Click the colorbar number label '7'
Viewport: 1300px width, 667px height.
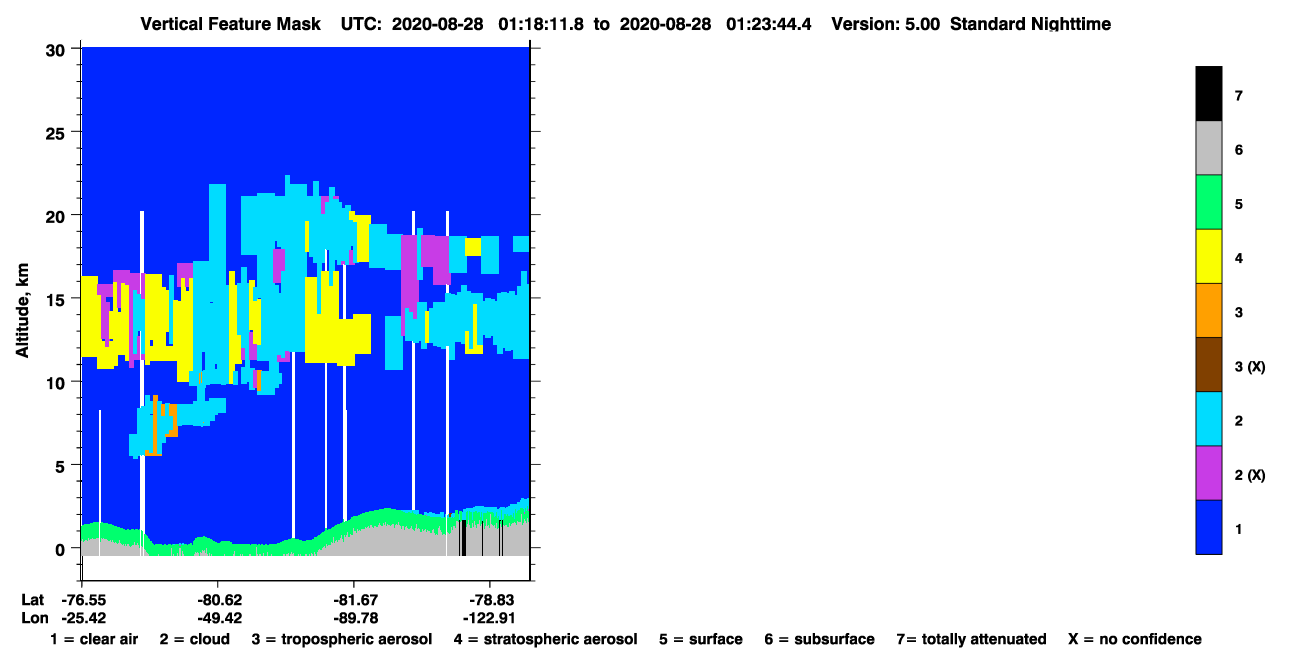pos(1239,96)
